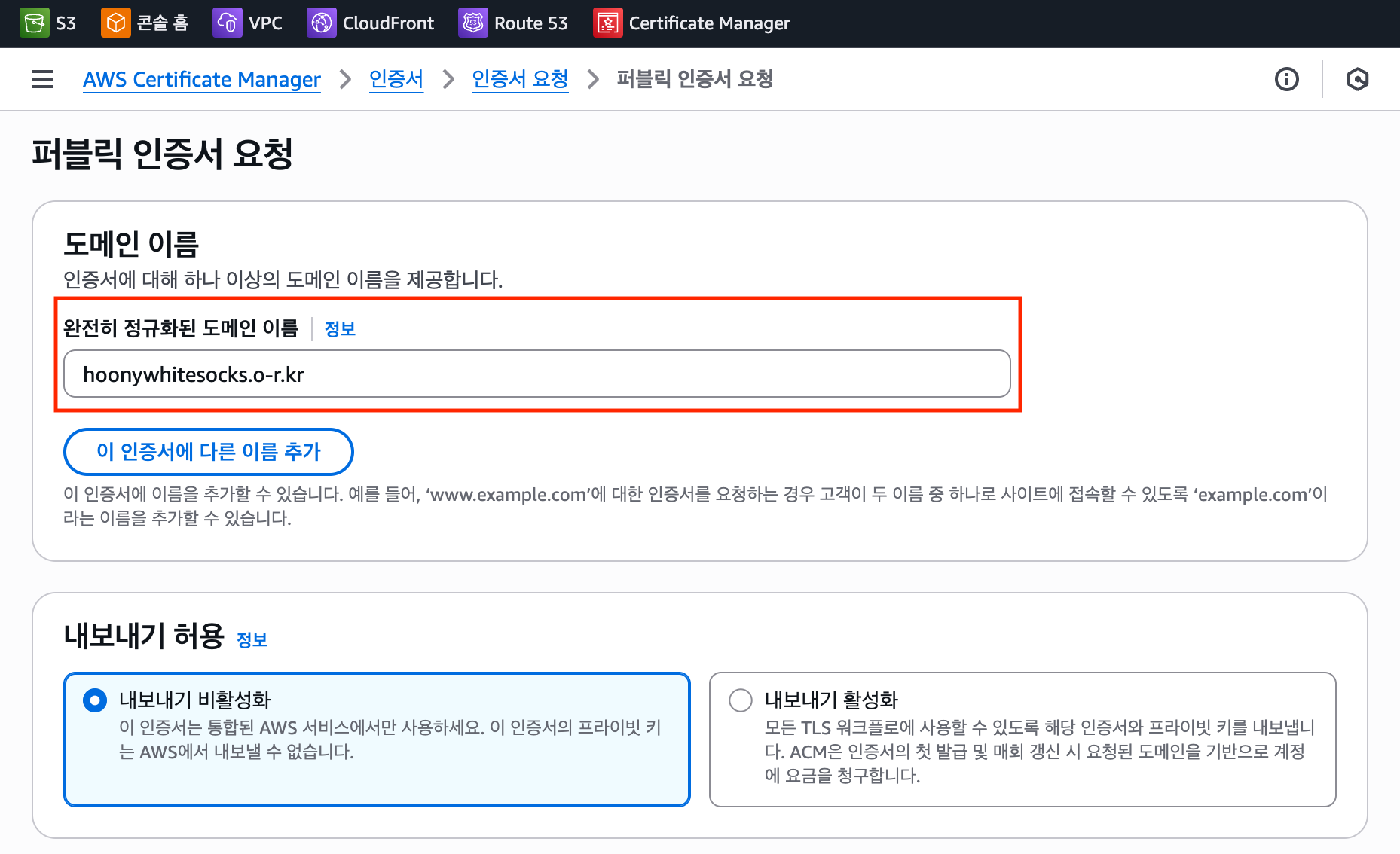Select the '내보내기 비활성화' radio option
The width and height of the screenshot is (1400, 854).
pos(95,700)
